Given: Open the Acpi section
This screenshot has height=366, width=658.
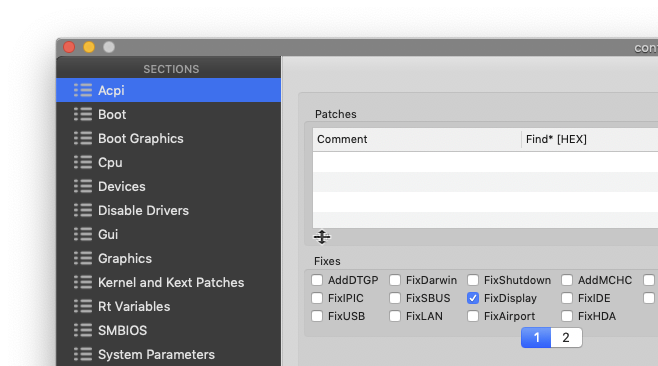Looking at the screenshot, I should coord(168,90).
